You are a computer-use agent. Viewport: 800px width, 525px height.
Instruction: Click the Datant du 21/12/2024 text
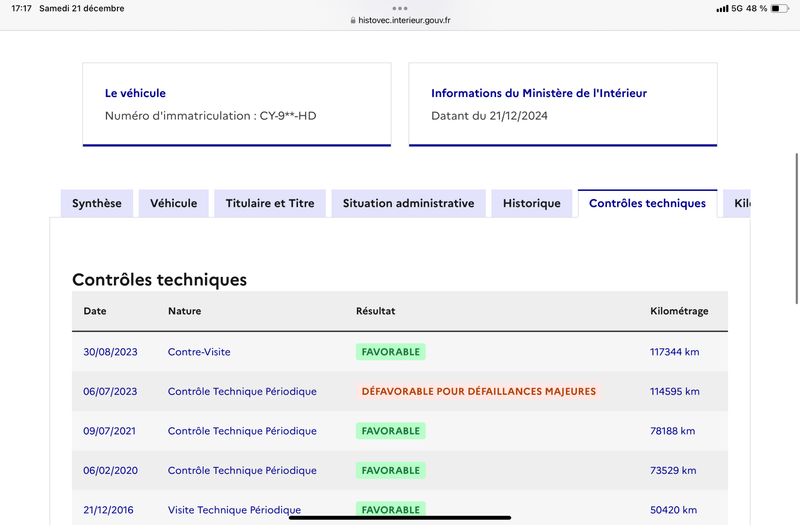[x=489, y=116]
